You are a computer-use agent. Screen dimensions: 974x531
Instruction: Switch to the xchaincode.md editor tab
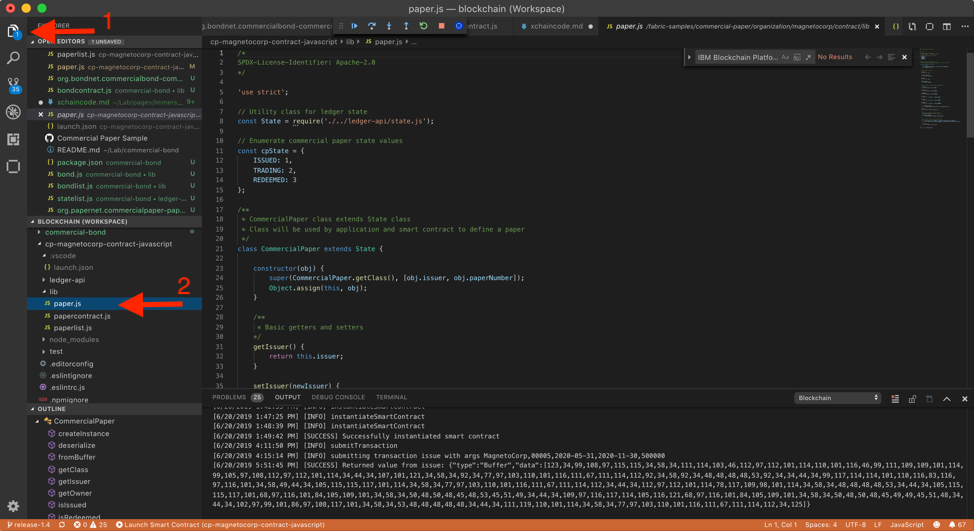556,27
